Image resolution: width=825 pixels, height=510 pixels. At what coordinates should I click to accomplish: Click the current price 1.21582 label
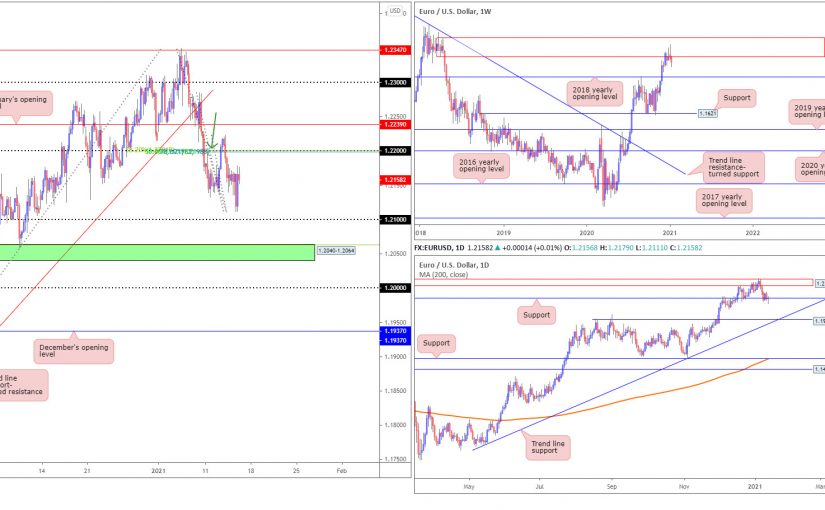(394, 181)
